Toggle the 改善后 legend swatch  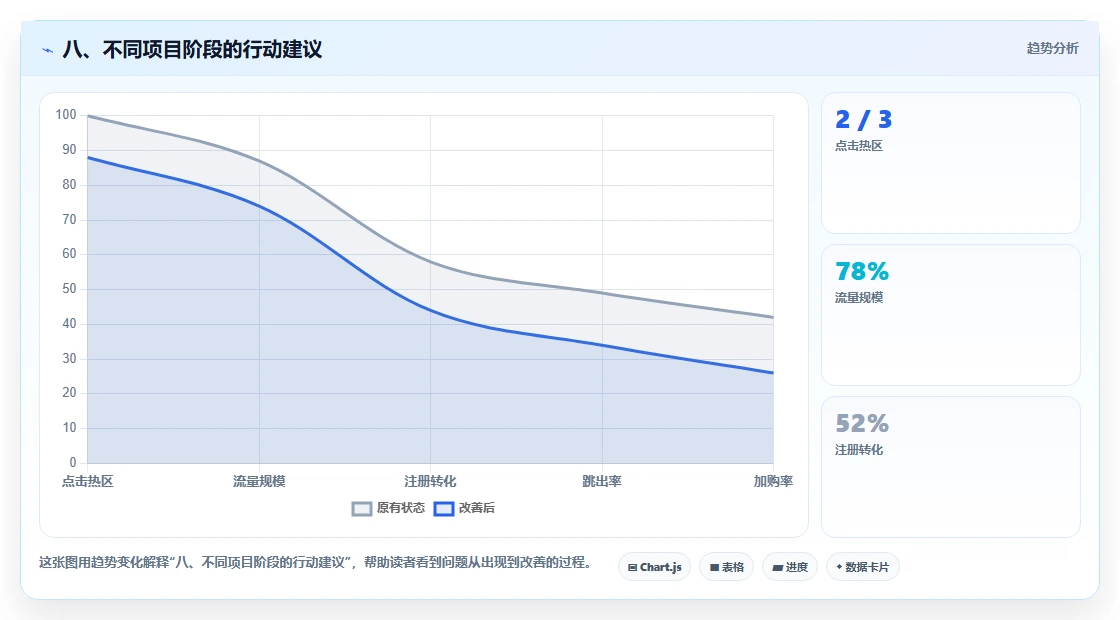[x=444, y=509]
